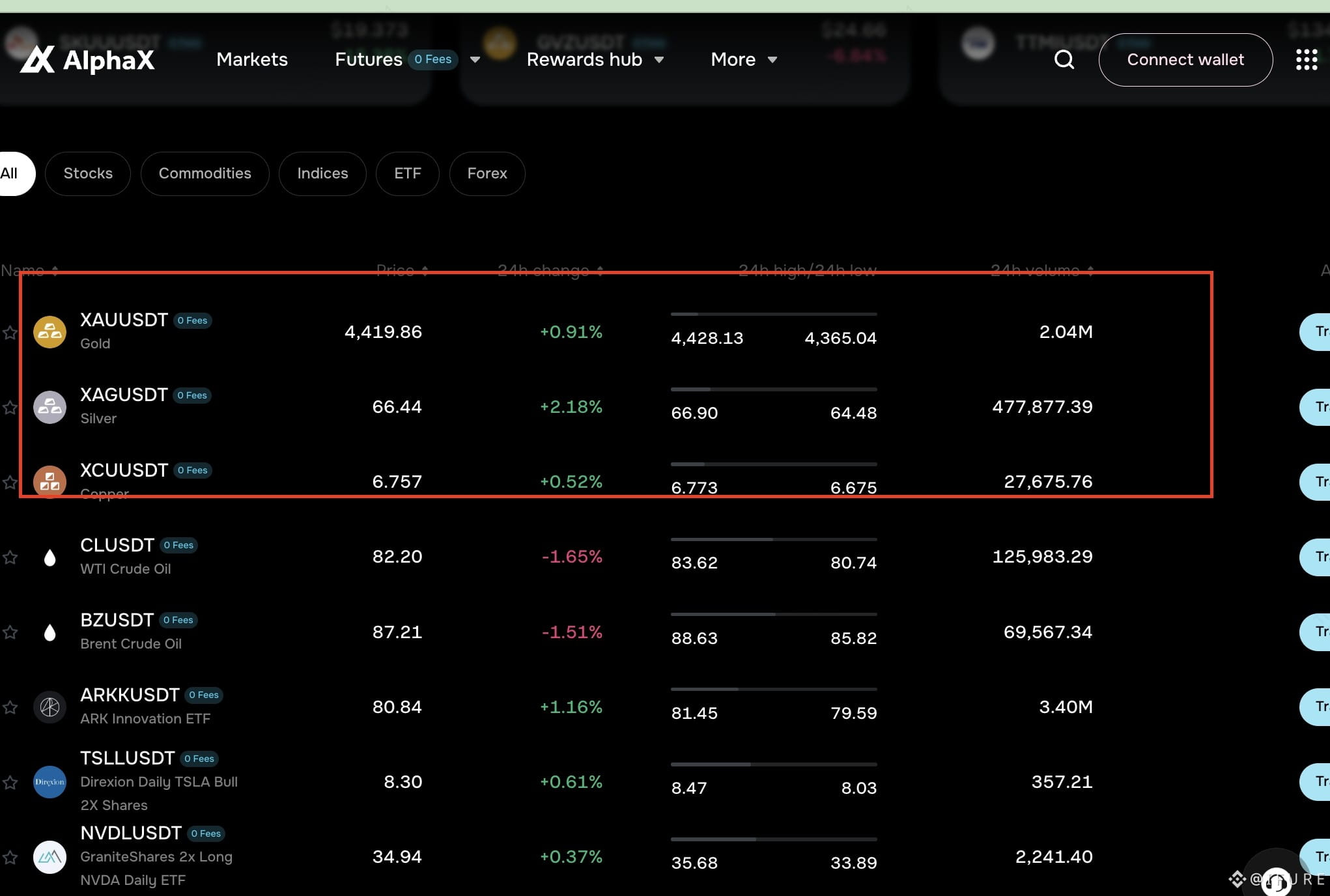This screenshot has height=896, width=1330.
Task: Favorite CLUSDT with its star
Action: [x=10, y=557]
